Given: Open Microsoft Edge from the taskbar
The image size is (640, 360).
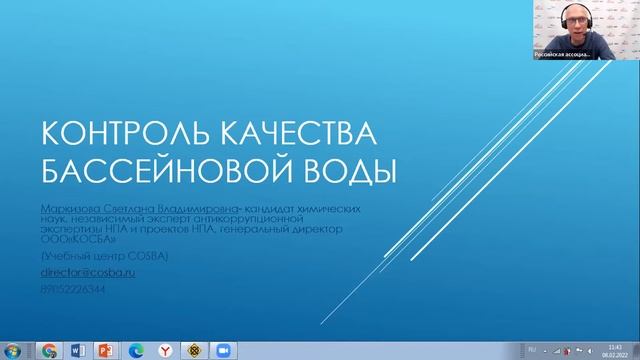Looking at the screenshot, I should [x=136, y=351].
